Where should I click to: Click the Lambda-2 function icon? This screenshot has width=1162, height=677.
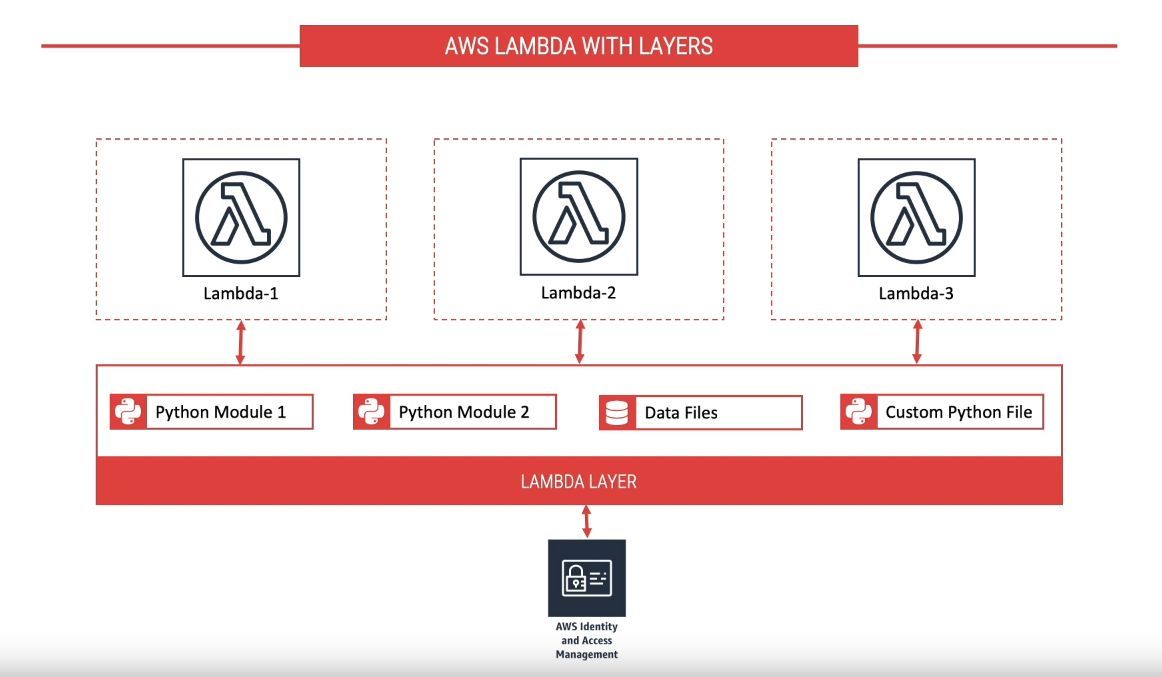coord(579,216)
